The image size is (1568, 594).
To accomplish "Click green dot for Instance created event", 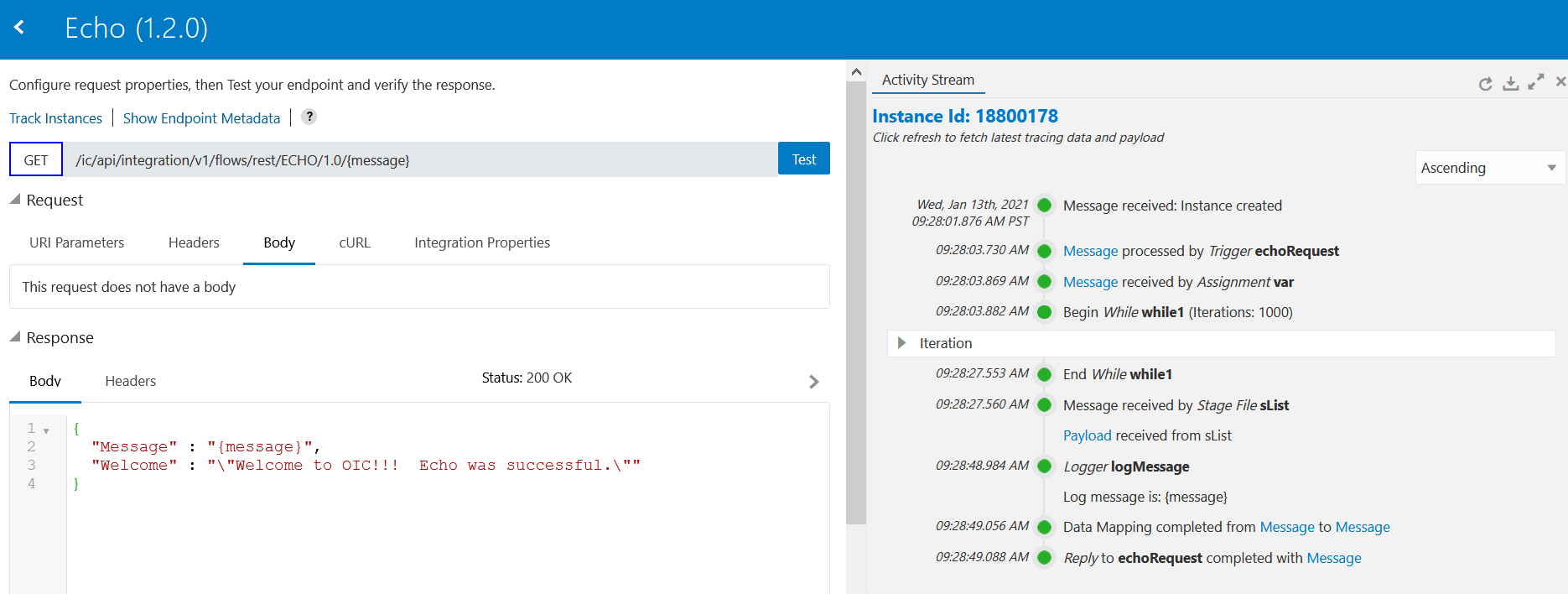I will [1045, 205].
